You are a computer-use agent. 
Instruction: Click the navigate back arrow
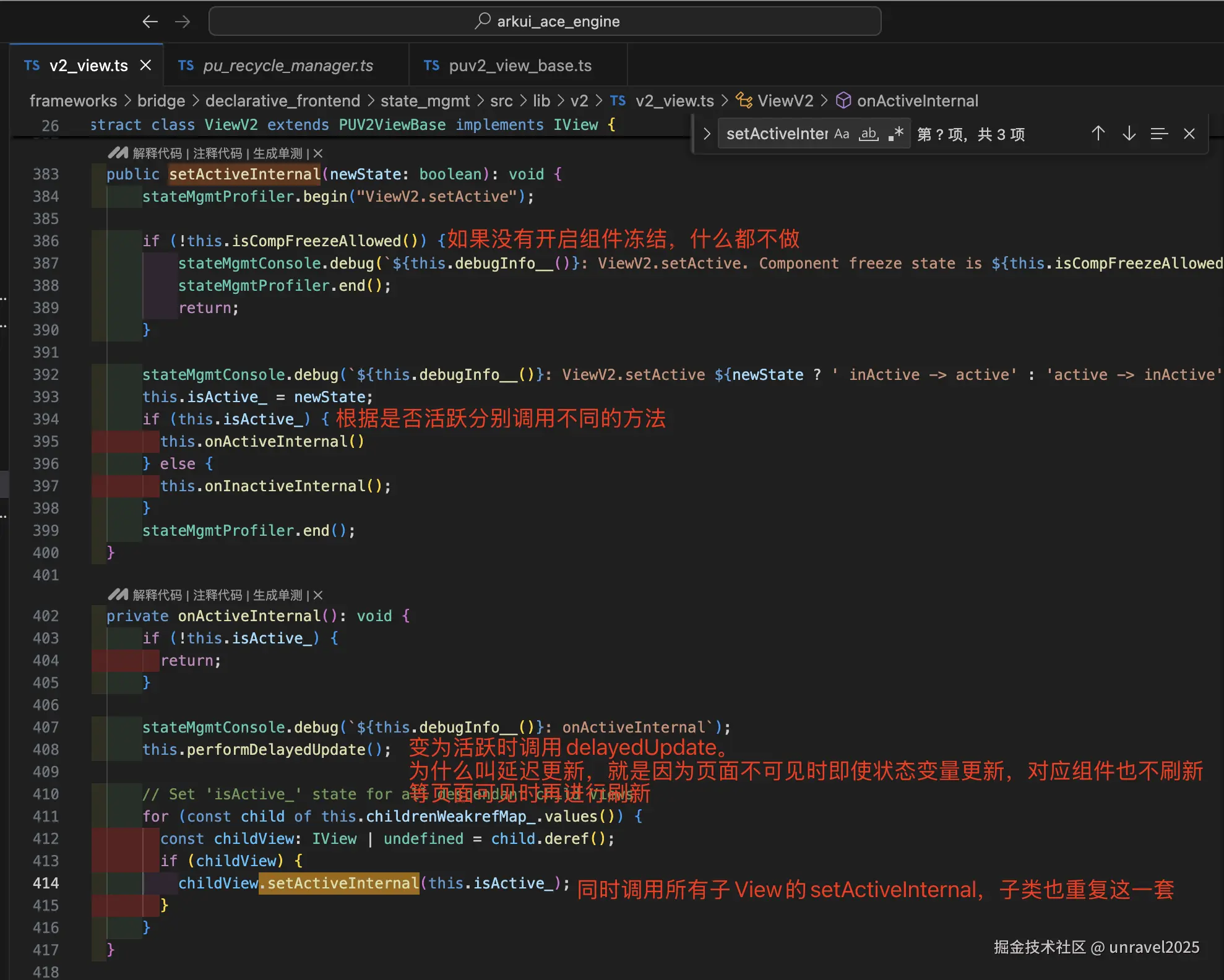[x=150, y=22]
